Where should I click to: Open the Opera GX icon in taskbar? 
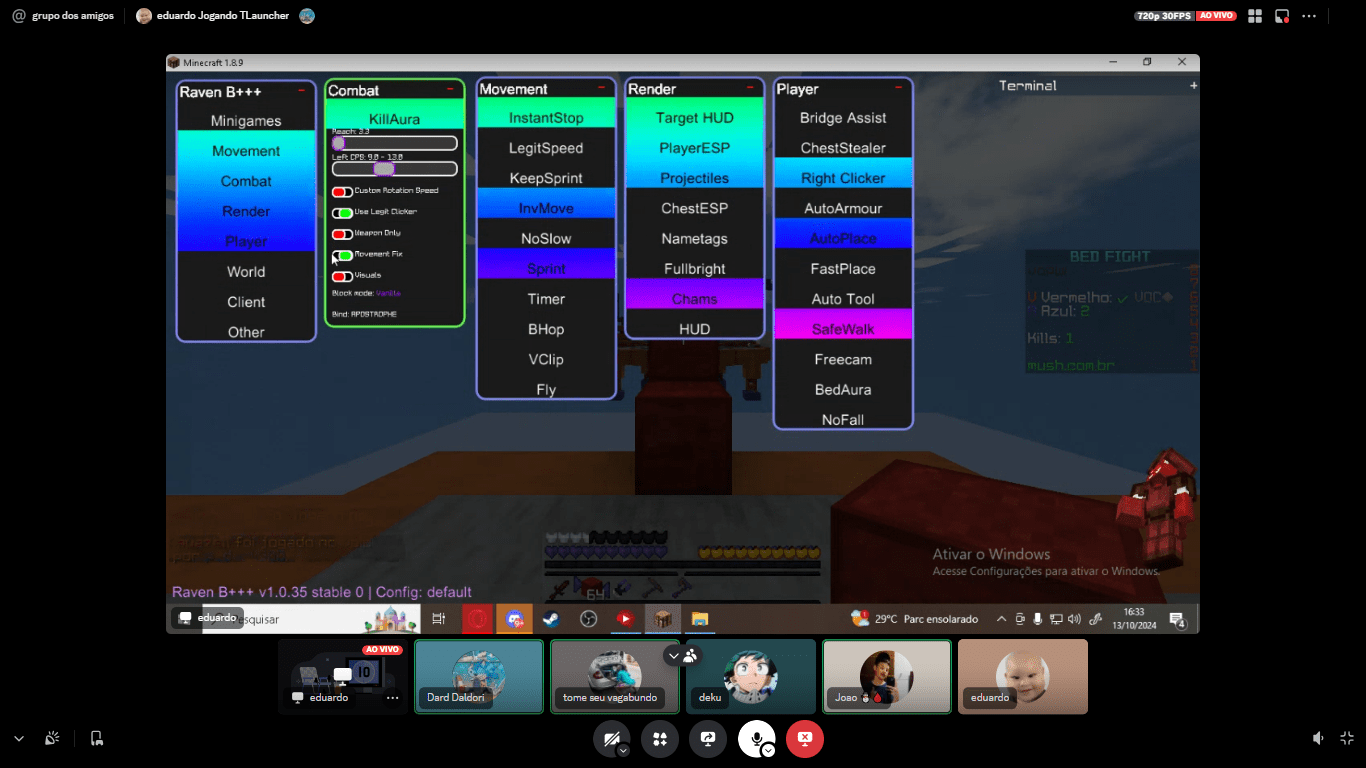(478, 619)
